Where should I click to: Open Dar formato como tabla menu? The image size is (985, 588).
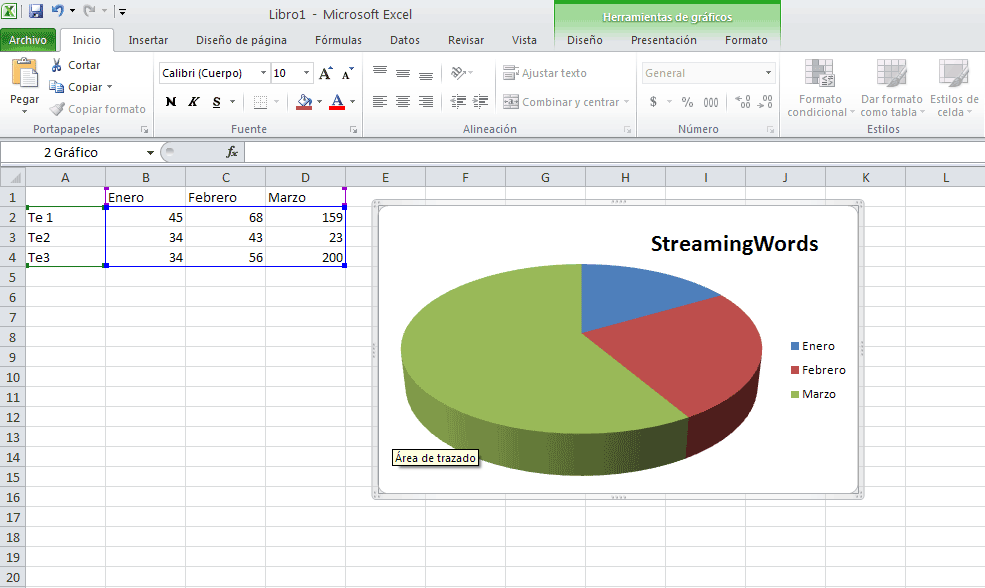tap(891, 87)
